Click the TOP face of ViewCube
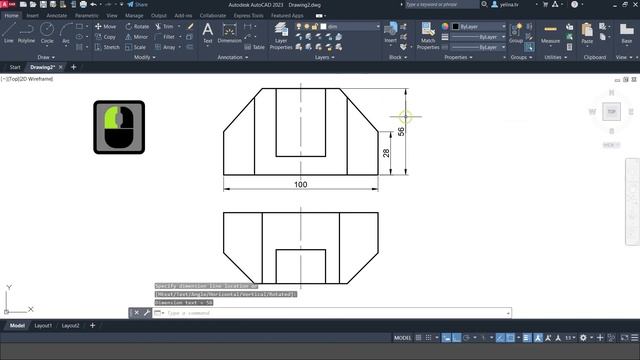This screenshot has height=360, width=640. [x=611, y=111]
